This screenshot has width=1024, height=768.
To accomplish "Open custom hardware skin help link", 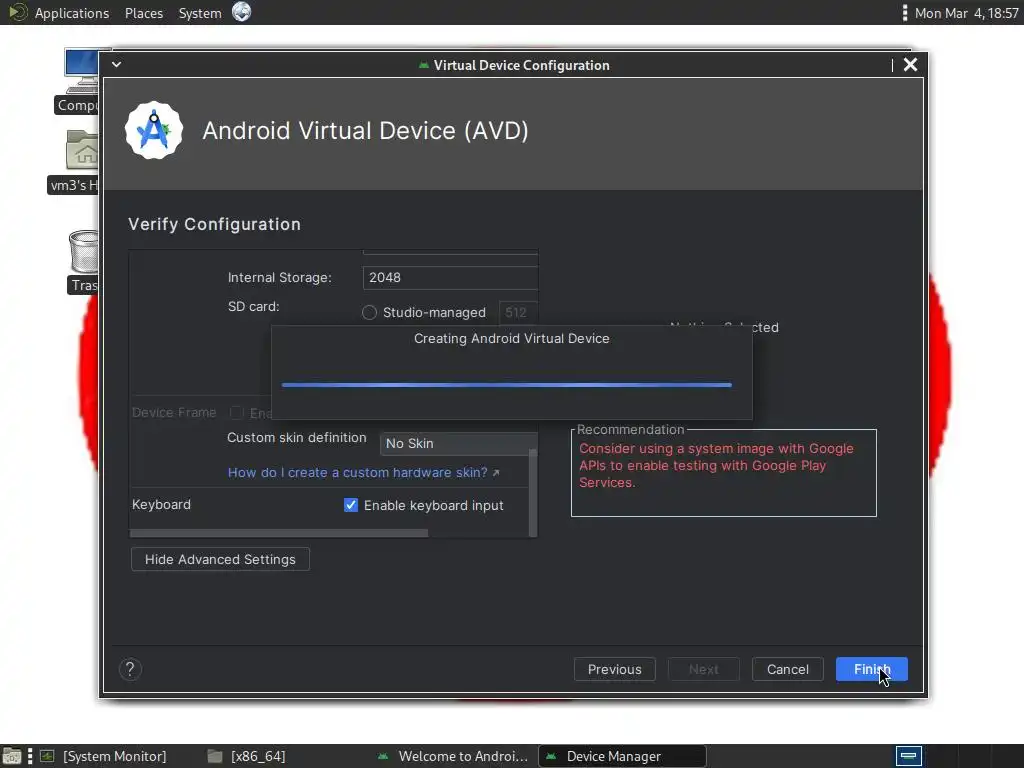I will point(364,472).
